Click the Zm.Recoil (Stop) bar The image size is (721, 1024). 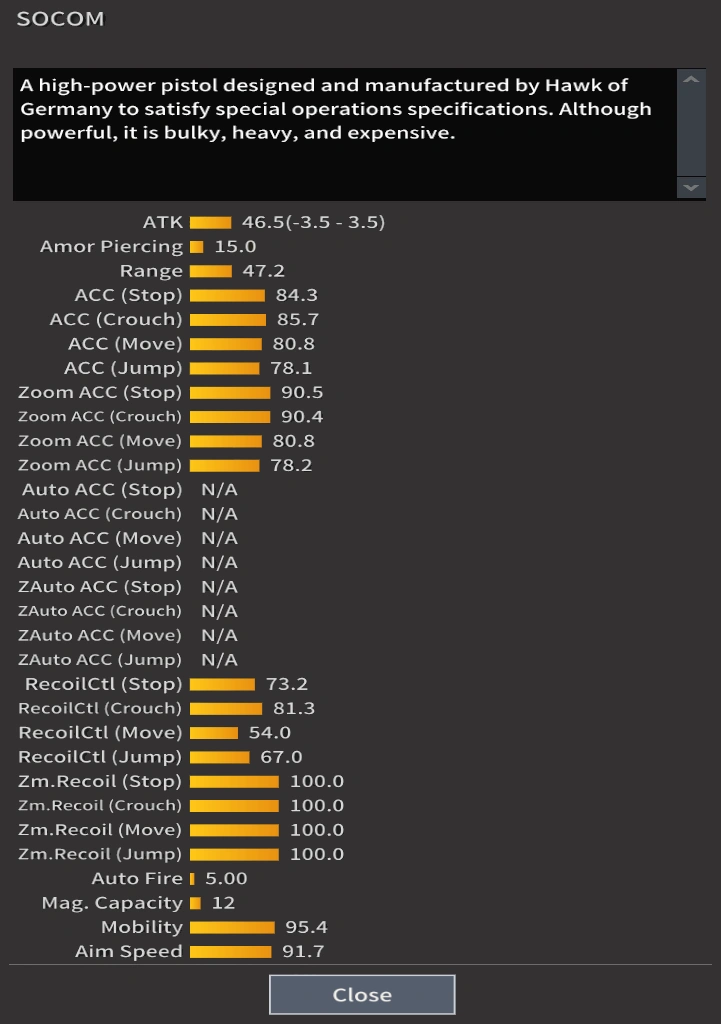(234, 782)
